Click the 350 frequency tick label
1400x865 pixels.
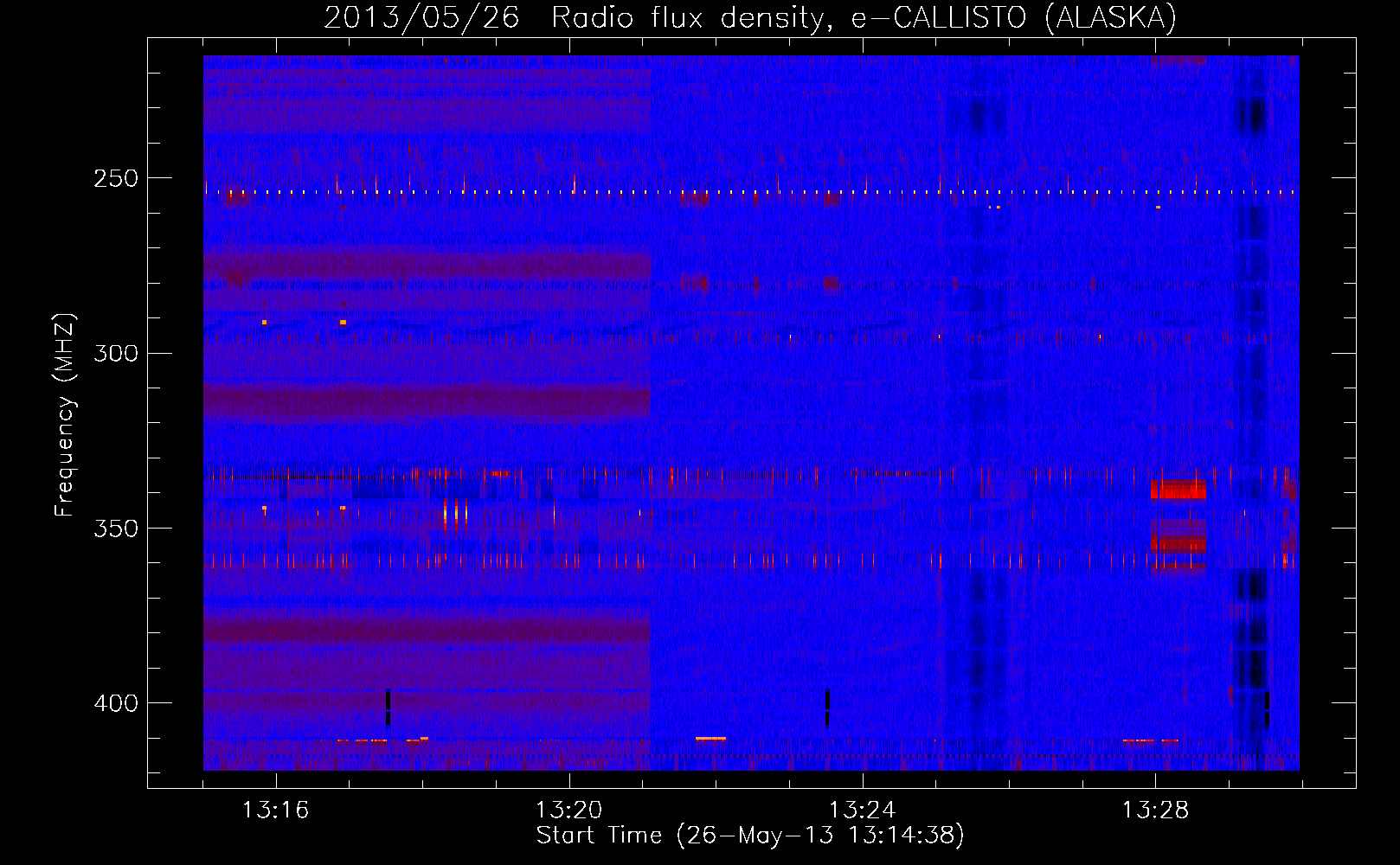[116, 529]
